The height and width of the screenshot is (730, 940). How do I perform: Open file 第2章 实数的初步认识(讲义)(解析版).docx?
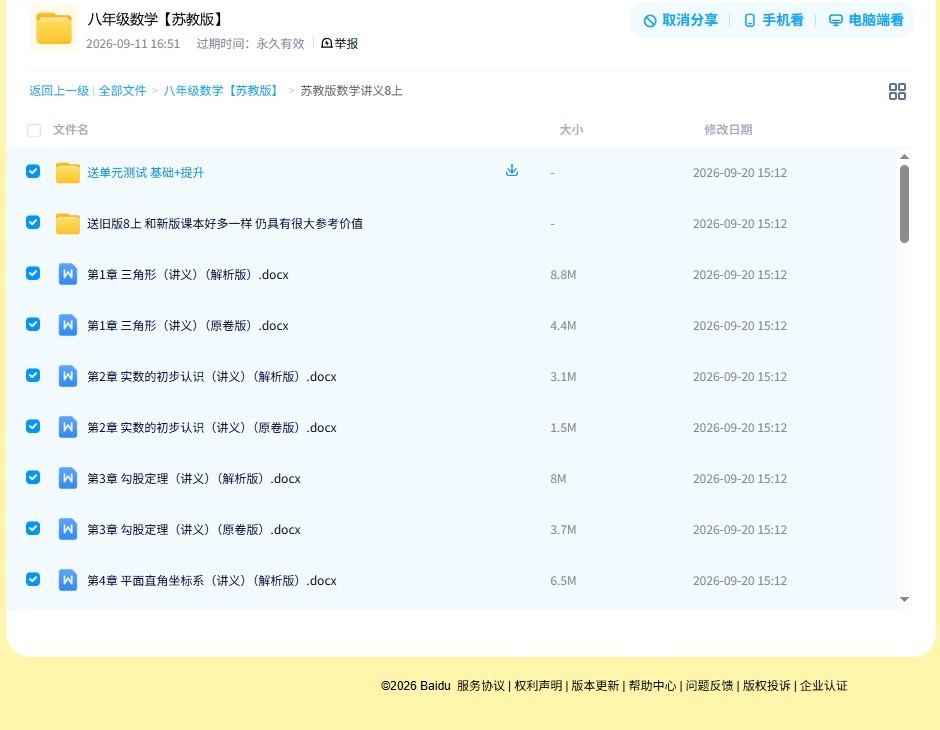(212, 376)
